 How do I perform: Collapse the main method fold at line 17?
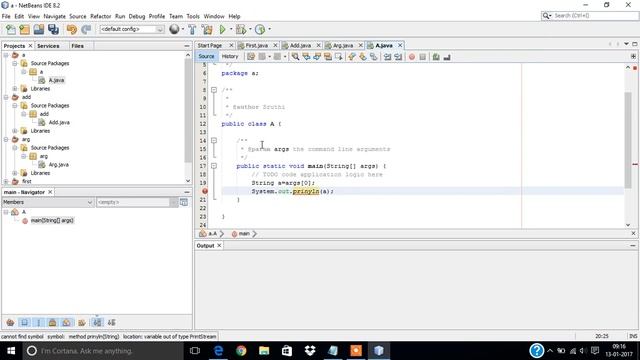click(x=213, y=166)
